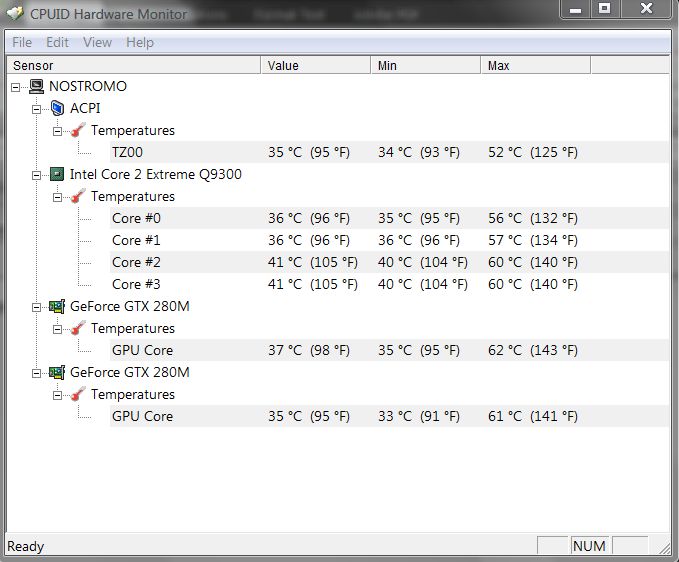Click the first GeForce graphics card icon

[57, 307]
